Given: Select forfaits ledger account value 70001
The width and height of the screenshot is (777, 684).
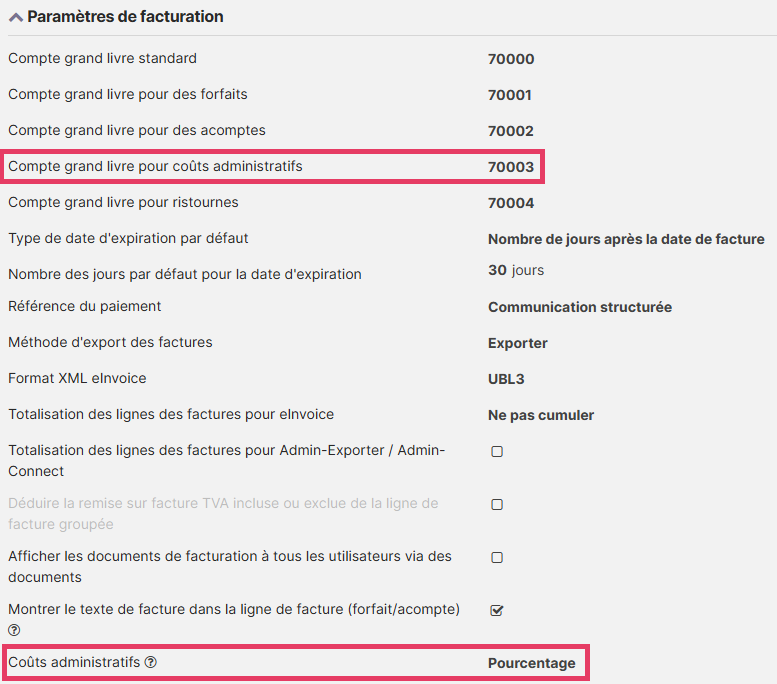Looking at the screenshot, I should (x=510, y=95).
